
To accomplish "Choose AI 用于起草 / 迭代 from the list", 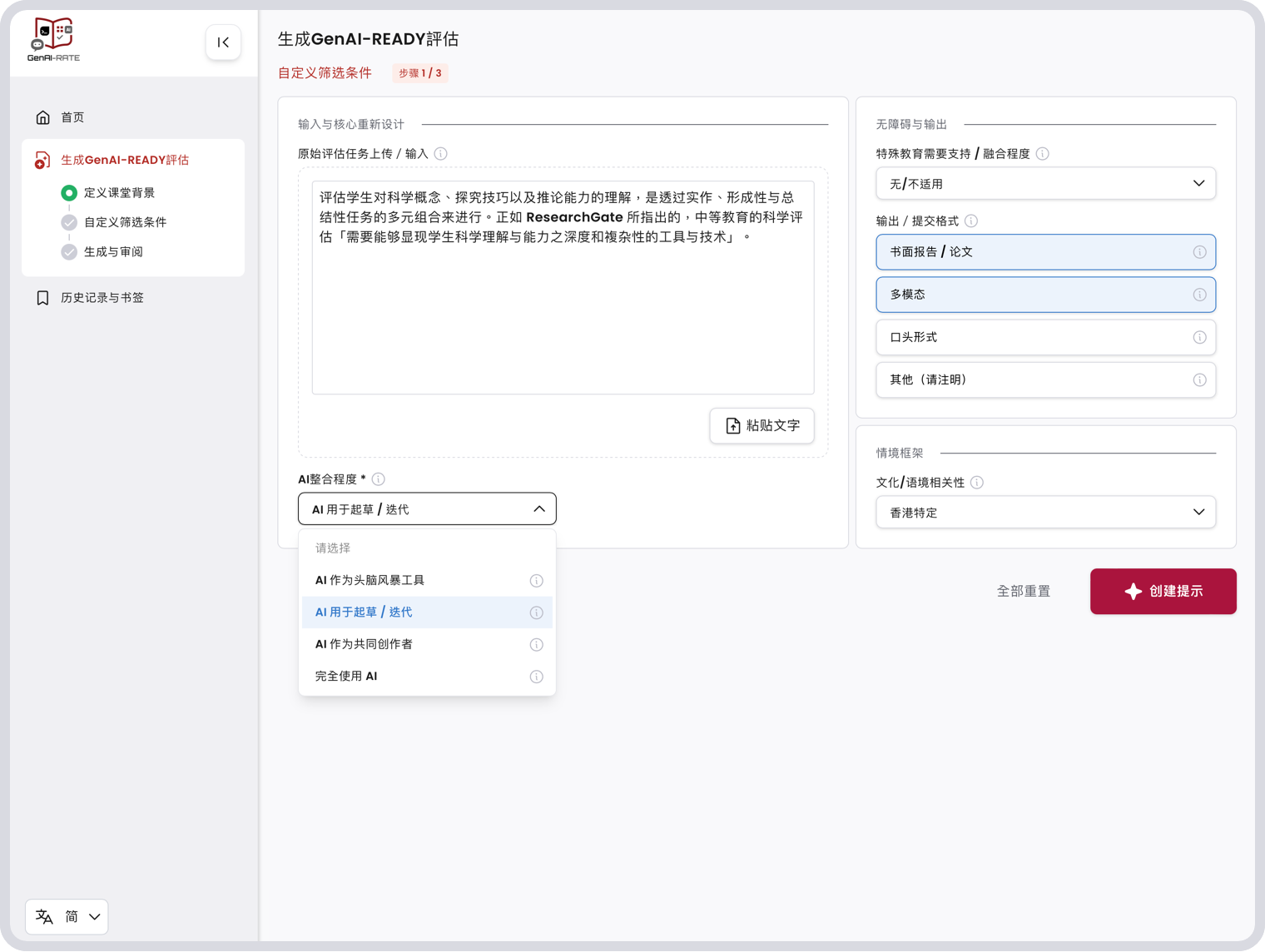I will click(x=427, y=612).
